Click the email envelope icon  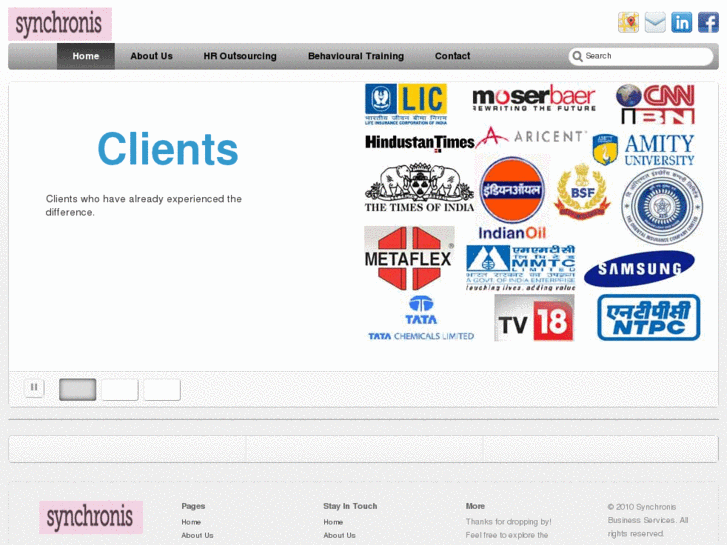pos(655,22)
